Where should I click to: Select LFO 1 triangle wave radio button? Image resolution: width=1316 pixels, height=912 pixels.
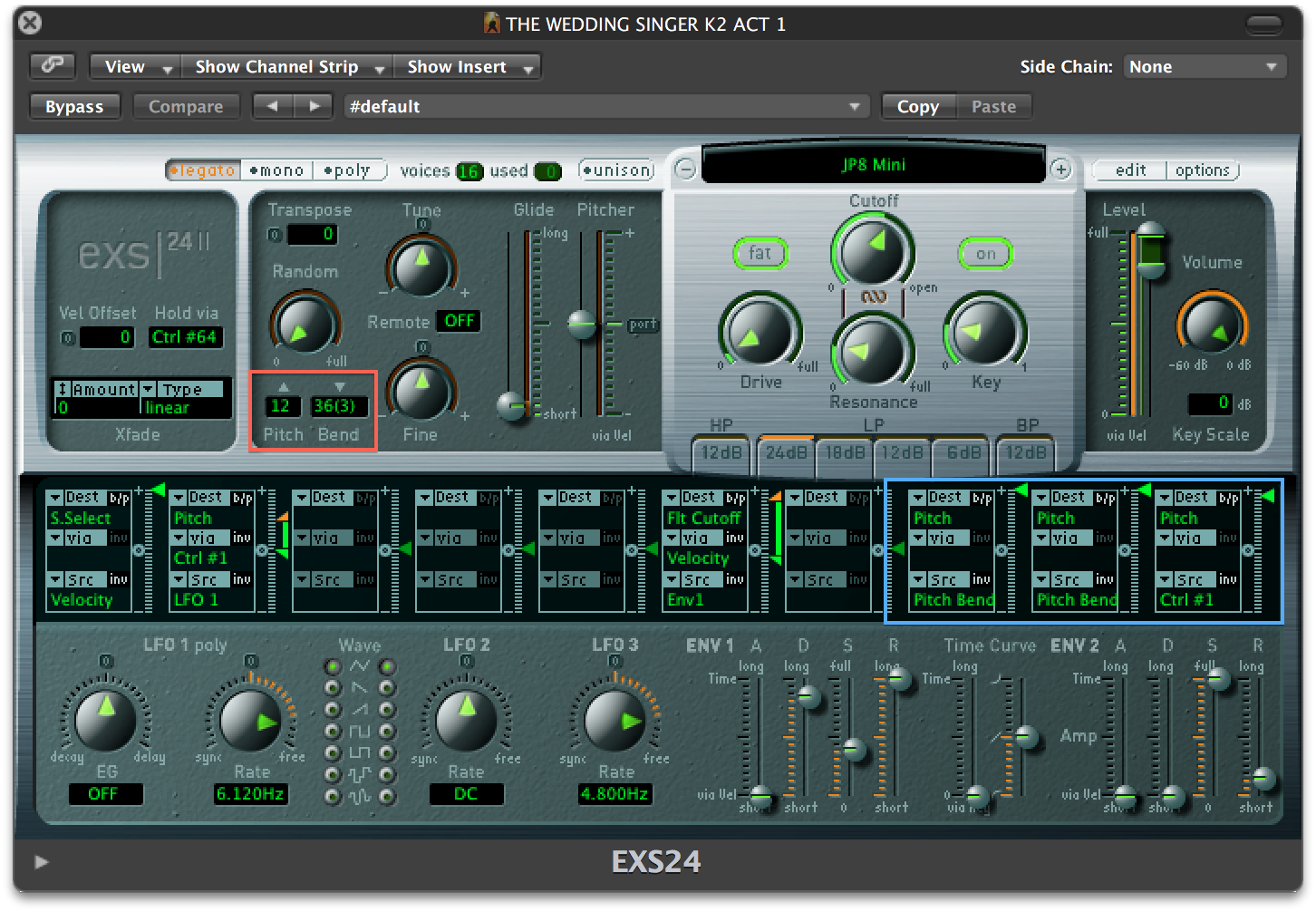(x=333, y=667)
